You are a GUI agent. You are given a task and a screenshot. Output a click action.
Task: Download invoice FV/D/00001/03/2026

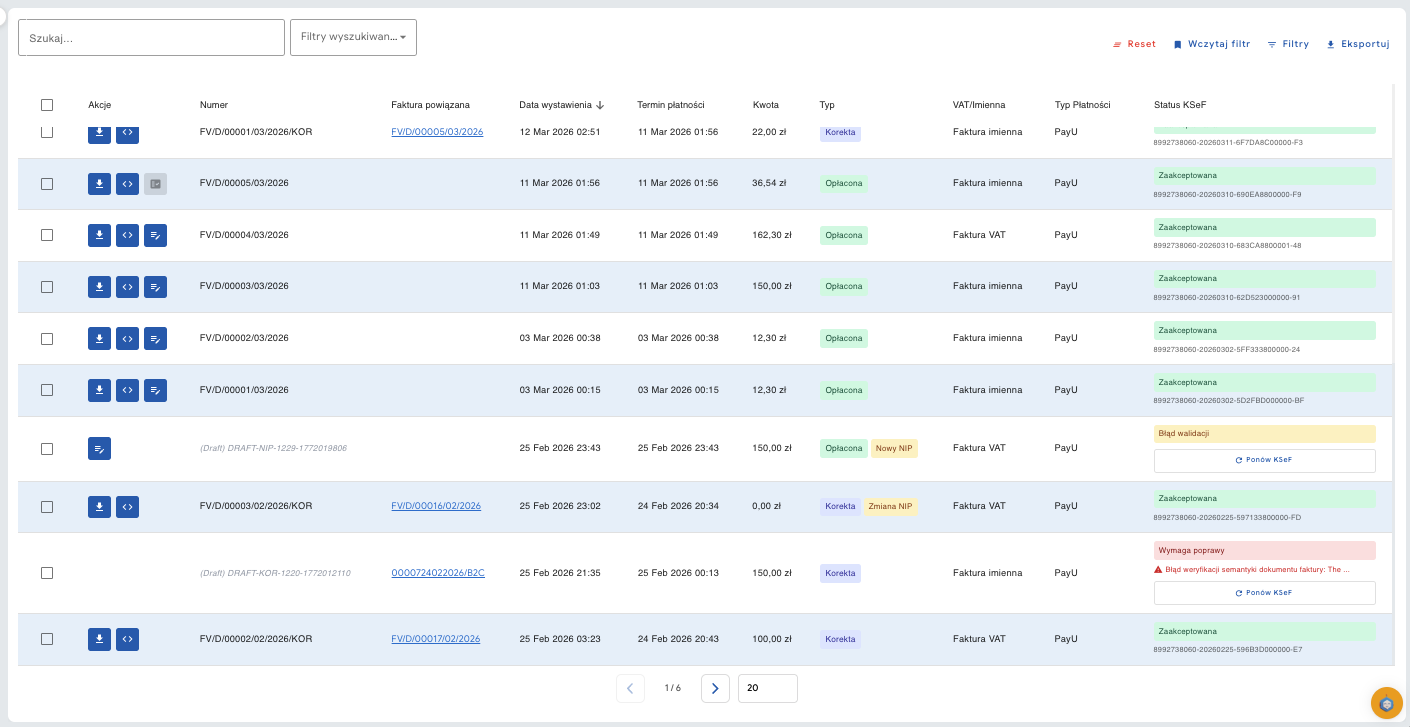click(x=99, y=390)
